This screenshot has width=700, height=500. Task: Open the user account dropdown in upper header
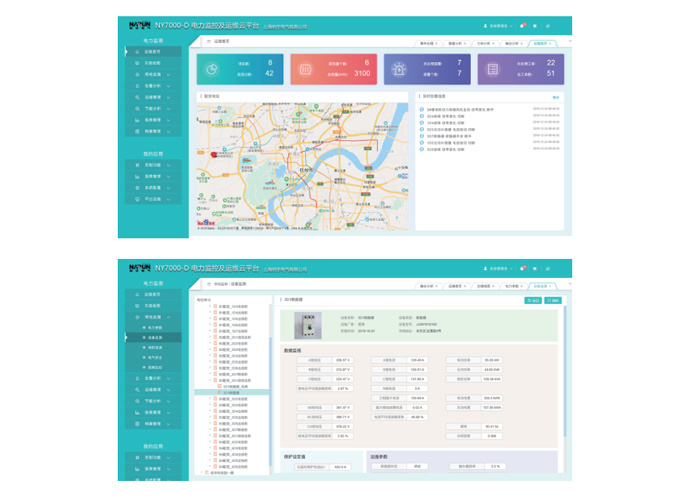500,25
